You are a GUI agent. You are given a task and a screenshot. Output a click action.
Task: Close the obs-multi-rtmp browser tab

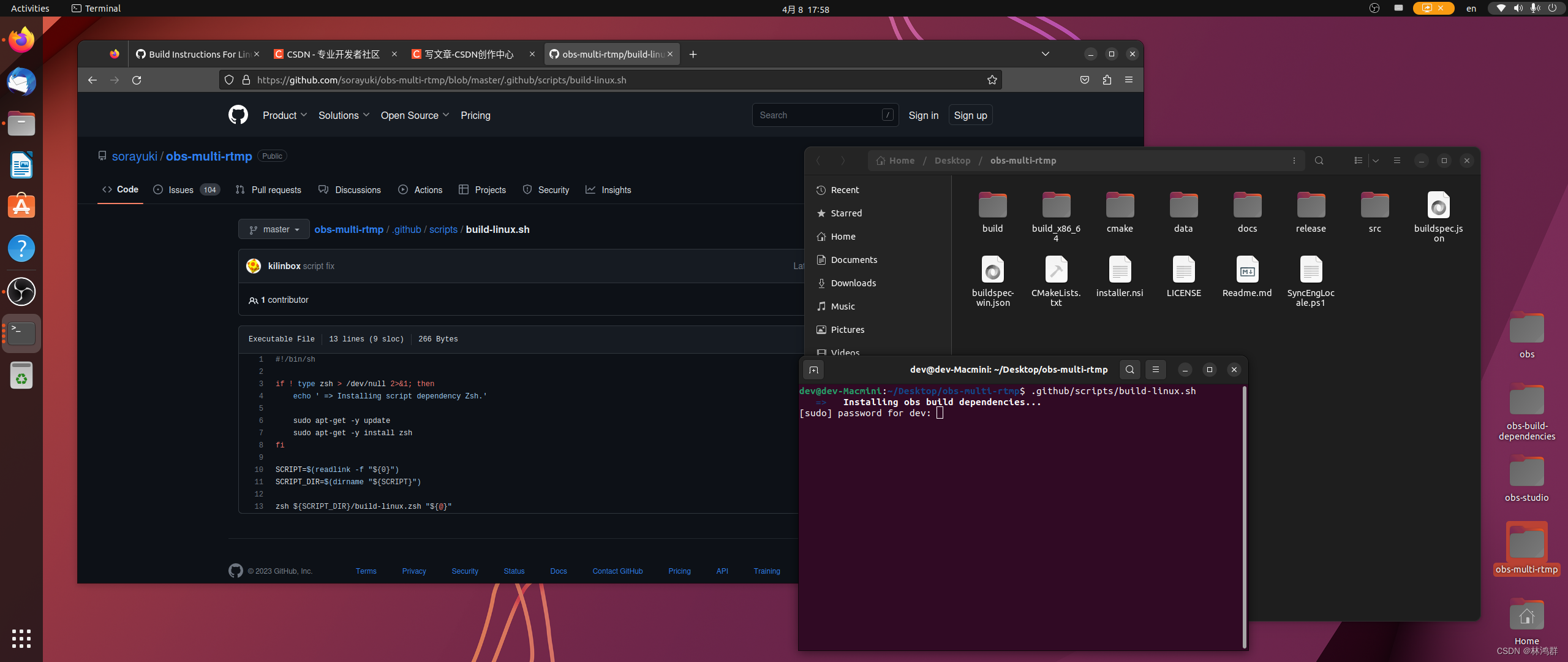(670, 55)
